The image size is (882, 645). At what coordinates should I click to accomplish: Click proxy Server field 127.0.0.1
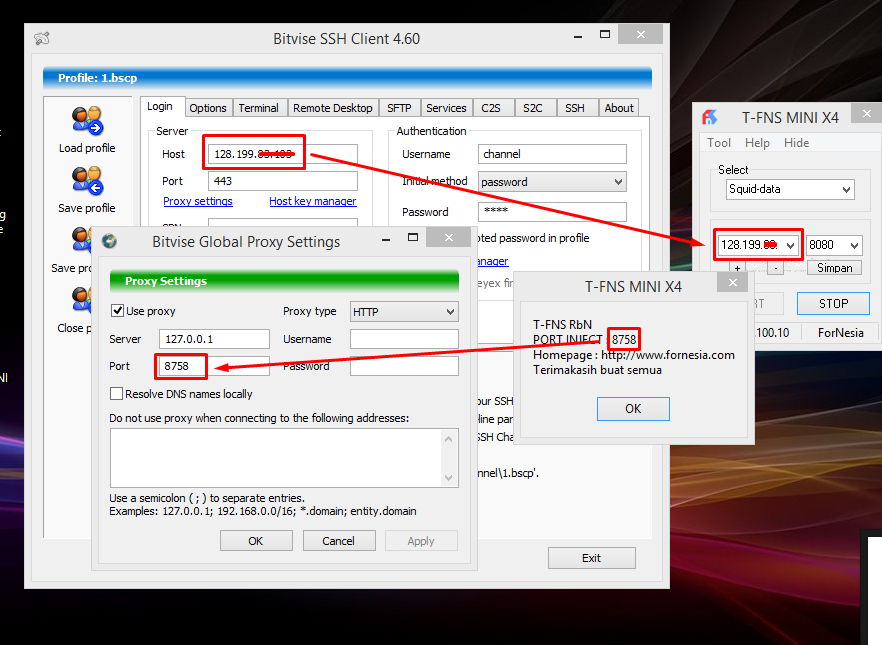[x=214, y=339]
